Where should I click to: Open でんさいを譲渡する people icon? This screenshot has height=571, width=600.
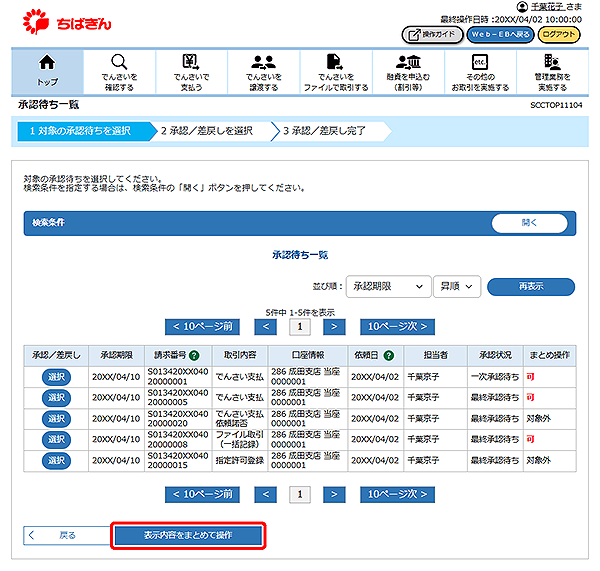coord(263,62)
